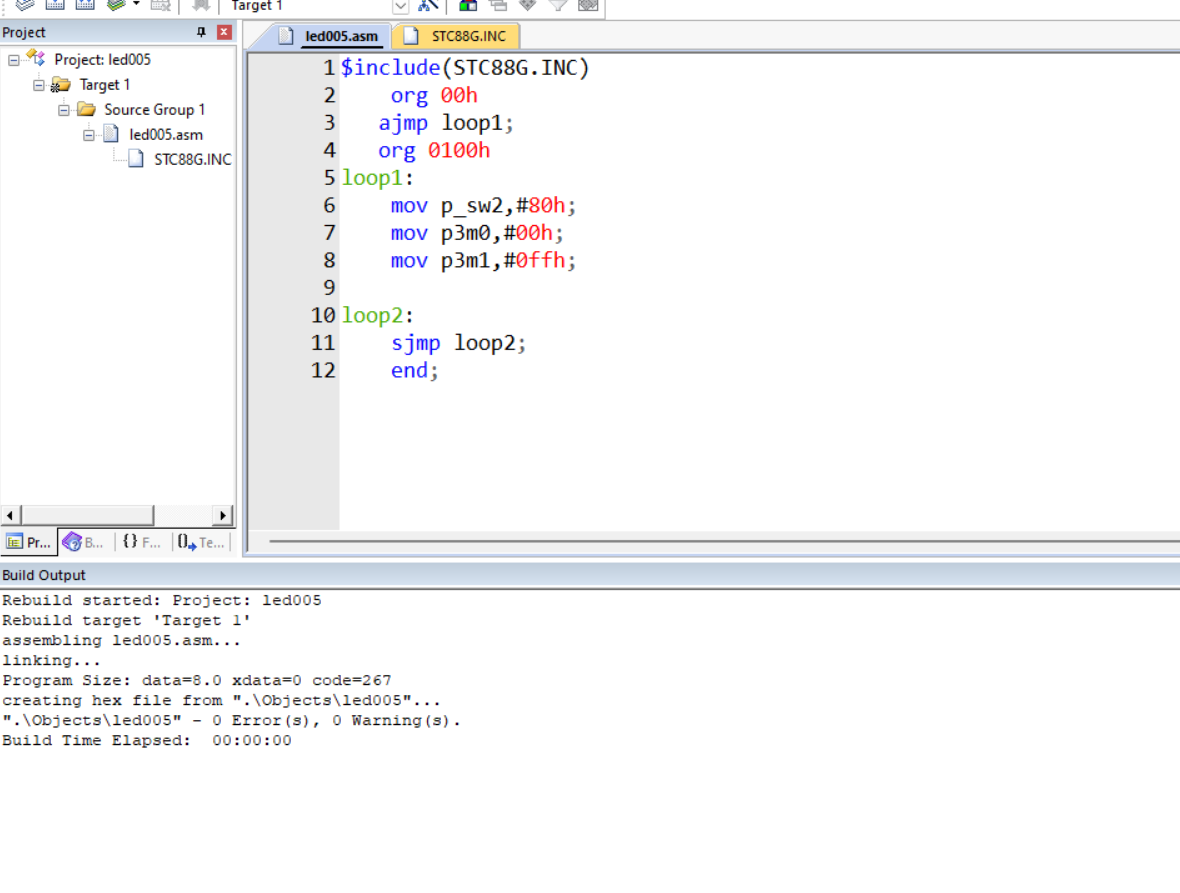Click the led005.asm tab document icon

point(286,35)
